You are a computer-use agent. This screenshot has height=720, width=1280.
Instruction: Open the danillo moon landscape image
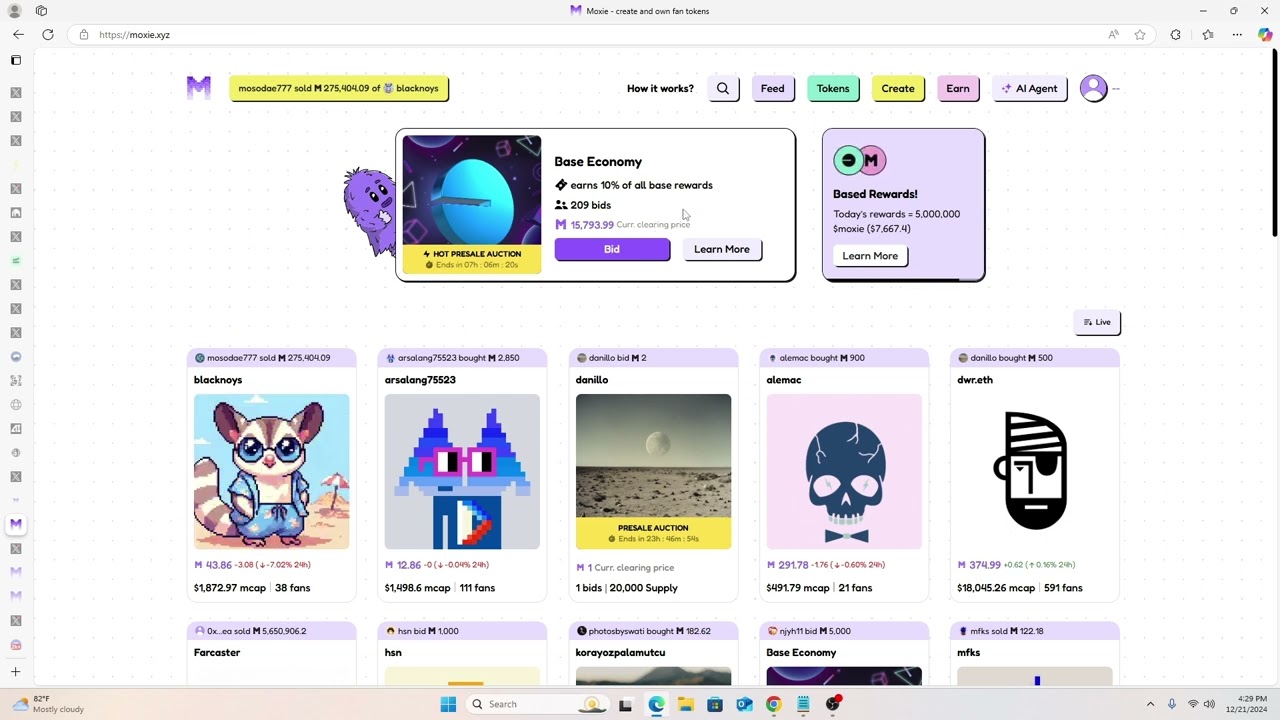click(653, 456)
